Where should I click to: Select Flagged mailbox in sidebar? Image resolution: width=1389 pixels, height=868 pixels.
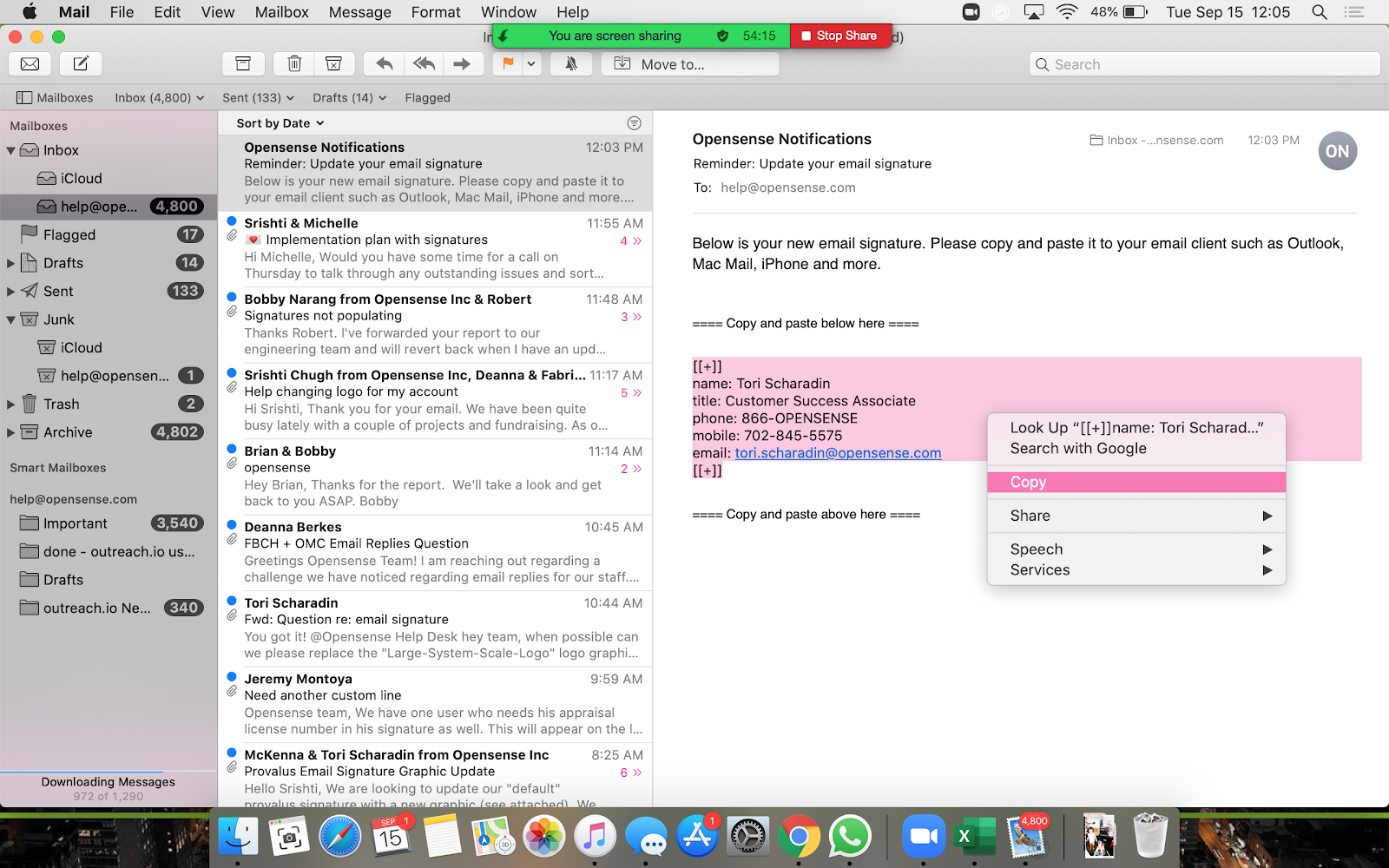click(109, 234)
